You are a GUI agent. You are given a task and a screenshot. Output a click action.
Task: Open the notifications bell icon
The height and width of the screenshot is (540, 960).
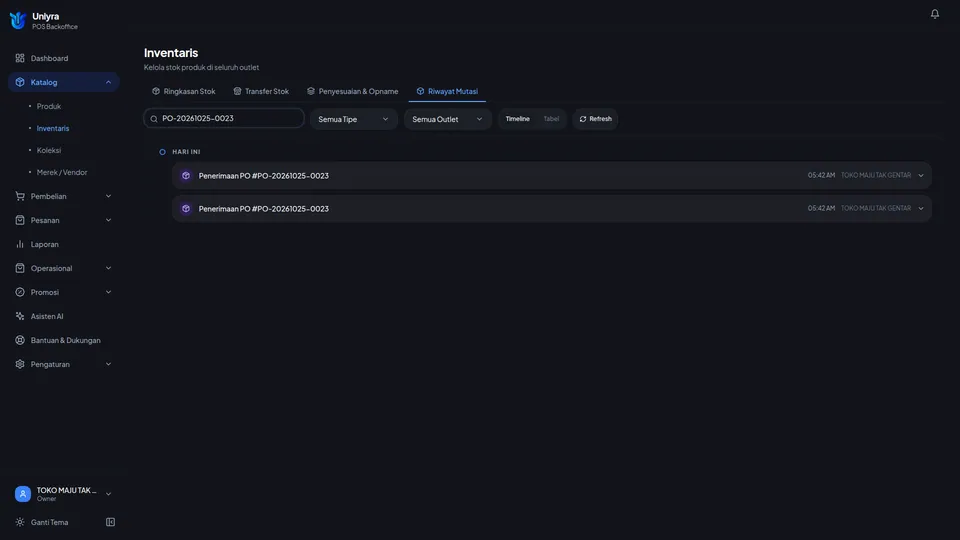[x=934, y=13]
